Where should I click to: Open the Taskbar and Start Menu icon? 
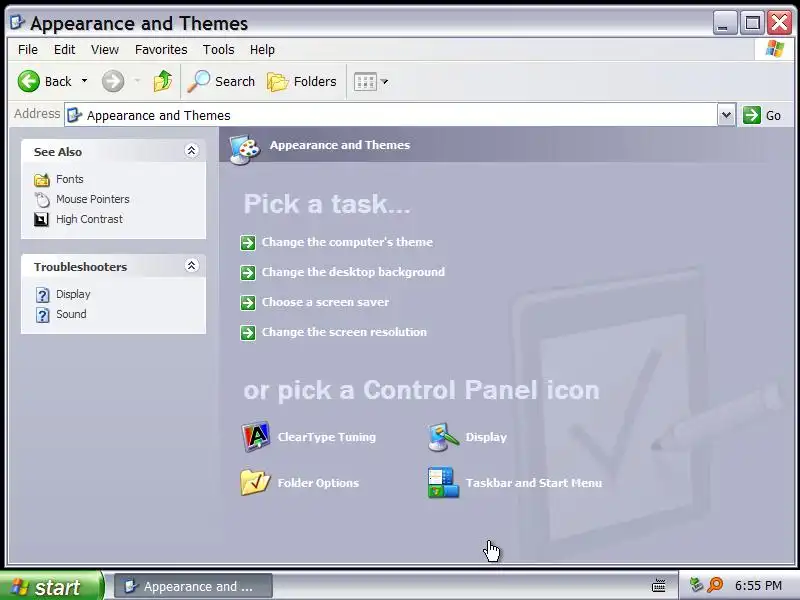[443, 483]
